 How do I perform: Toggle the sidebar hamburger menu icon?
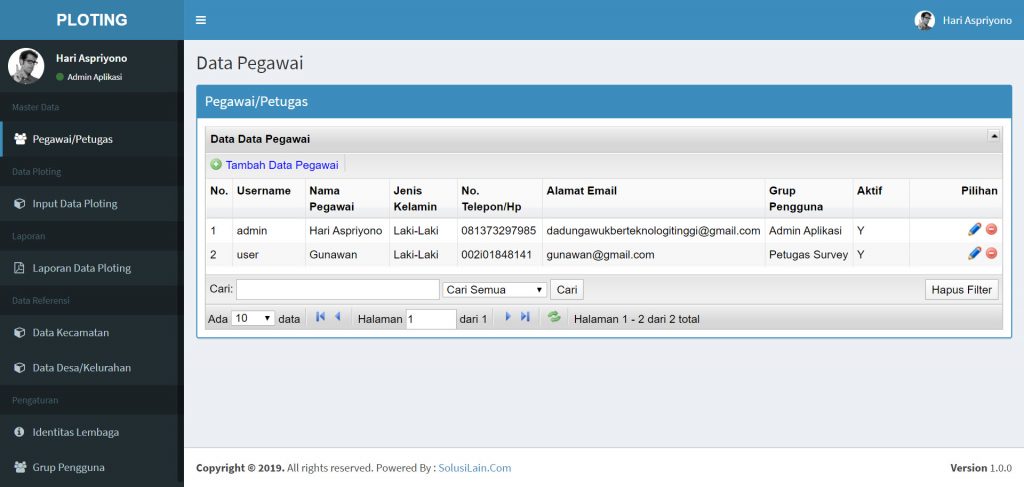[x=201, y=20]
